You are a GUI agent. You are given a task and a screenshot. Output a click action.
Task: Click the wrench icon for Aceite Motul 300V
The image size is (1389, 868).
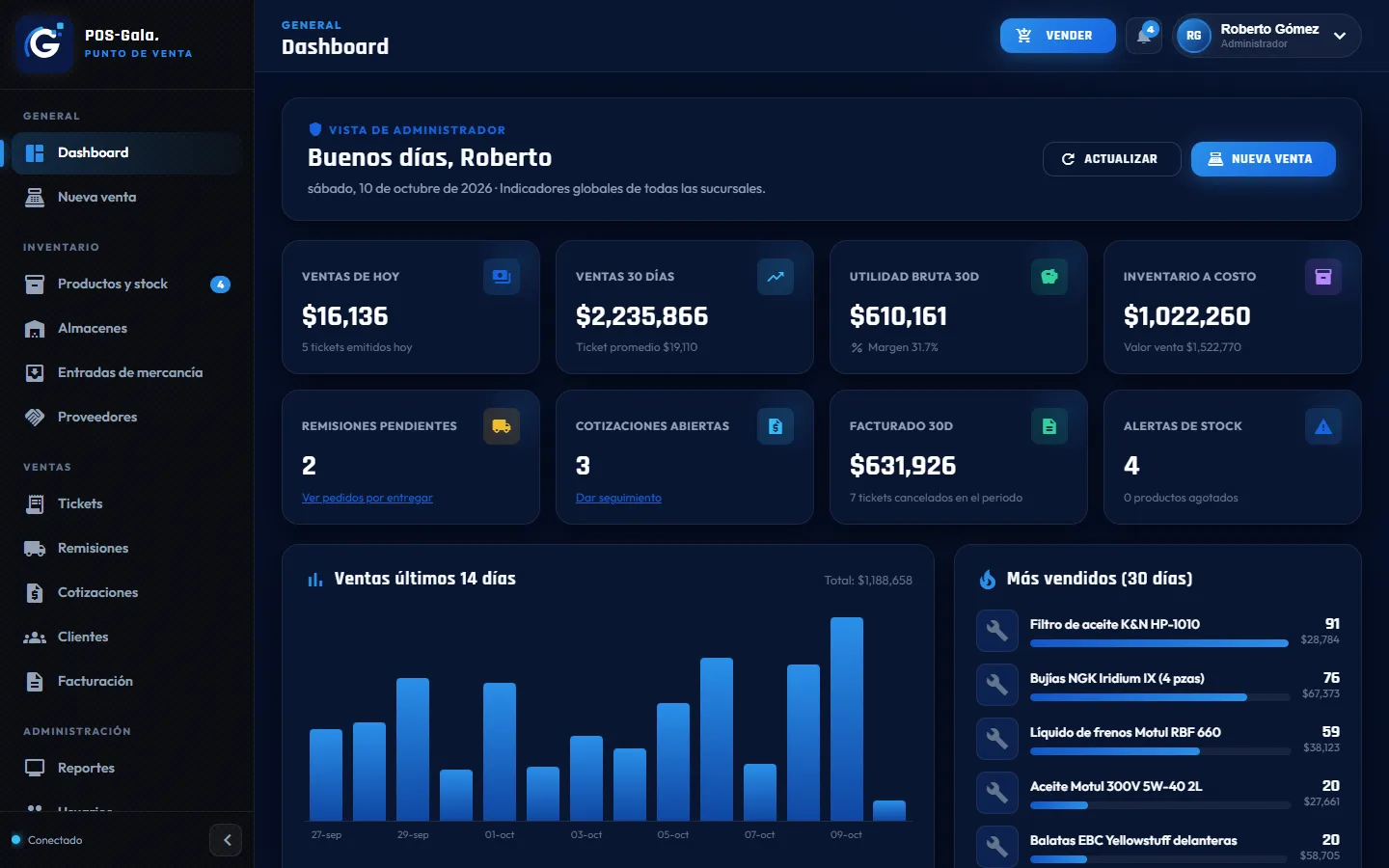click(x=997, y=794)
